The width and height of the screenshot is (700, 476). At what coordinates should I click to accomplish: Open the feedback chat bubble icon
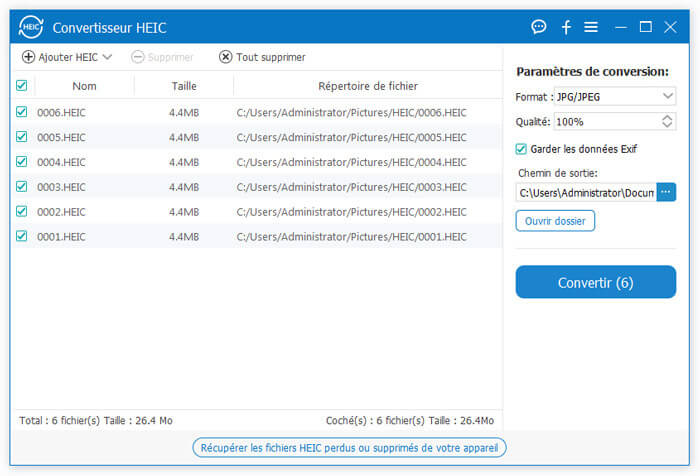539,27
